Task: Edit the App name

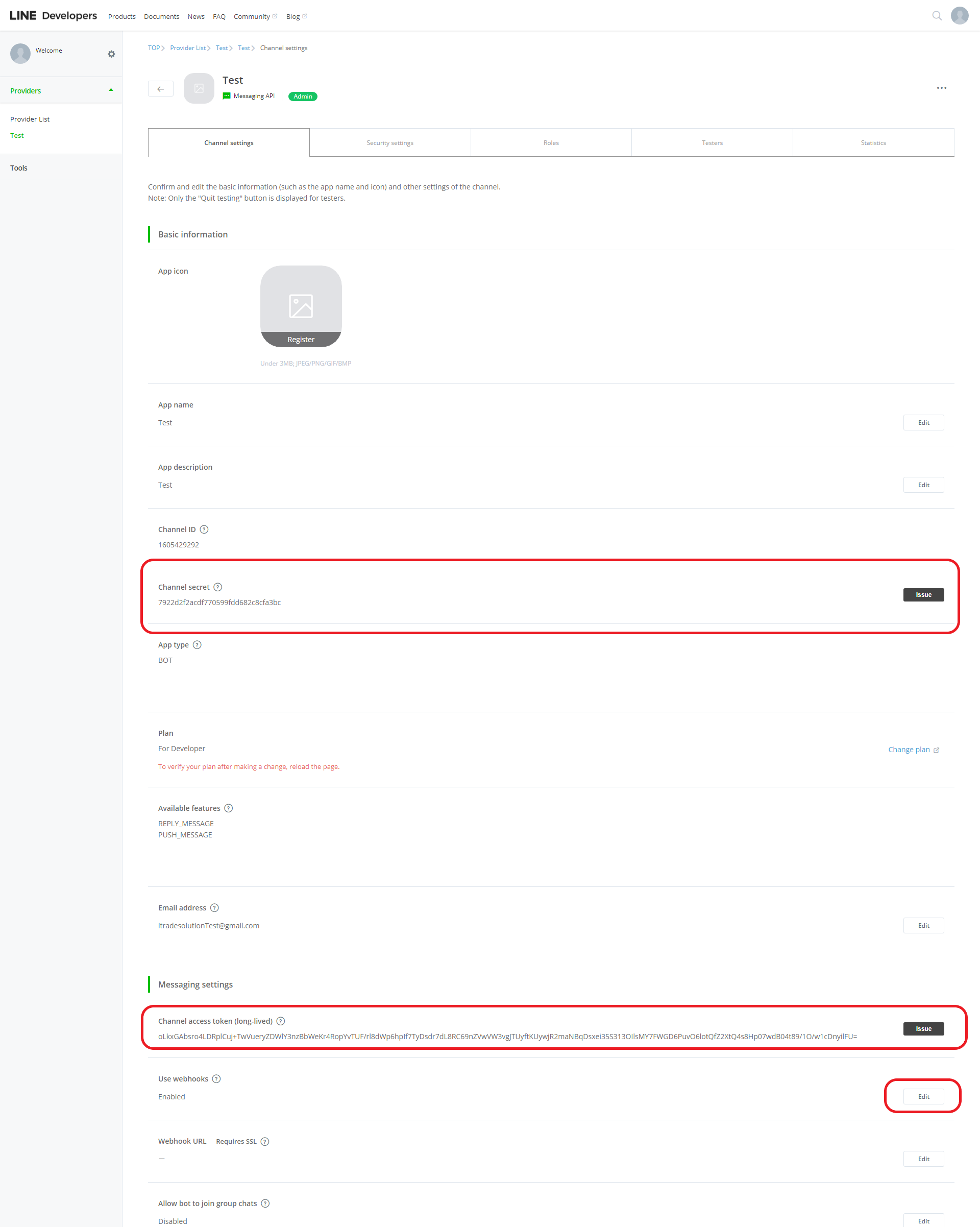Action: pyautogui.click(x=923, y=422)
